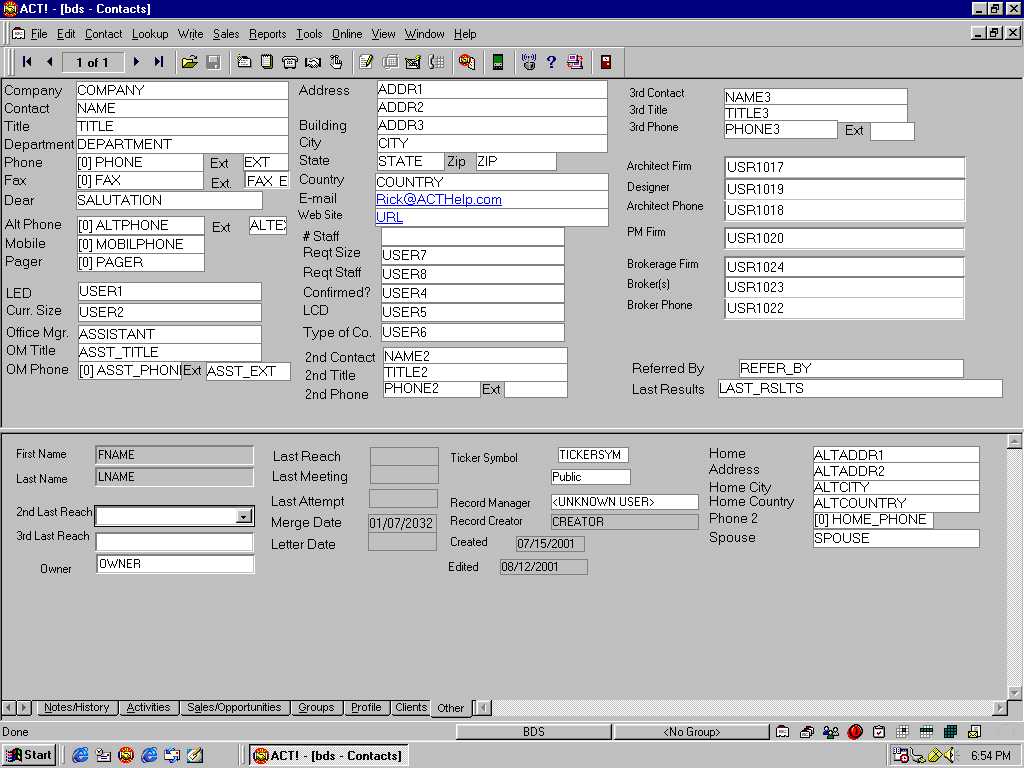Click the Referred By field
This screenshot has height=768, width=1024.
click(851, 368)
